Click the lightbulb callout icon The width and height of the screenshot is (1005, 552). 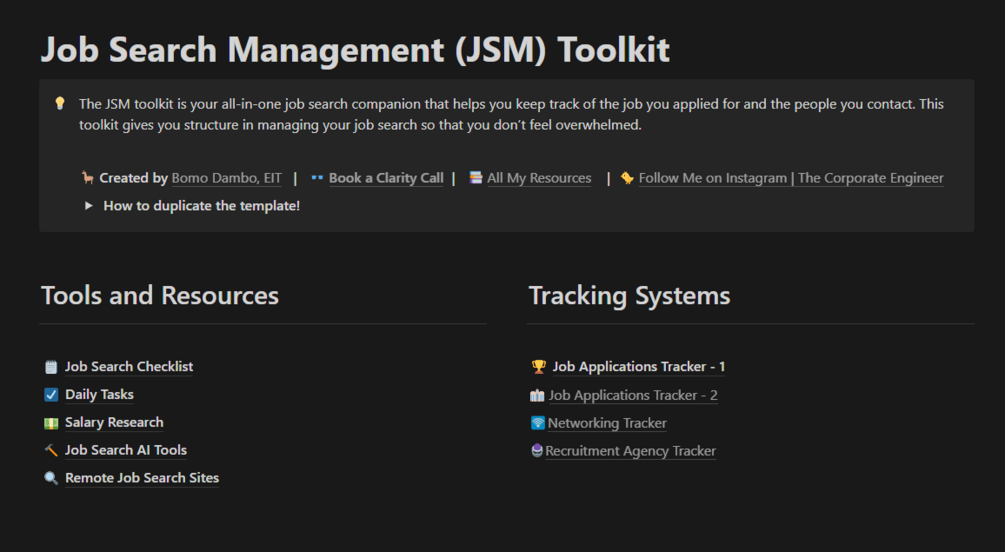click(x=59, y=103)
